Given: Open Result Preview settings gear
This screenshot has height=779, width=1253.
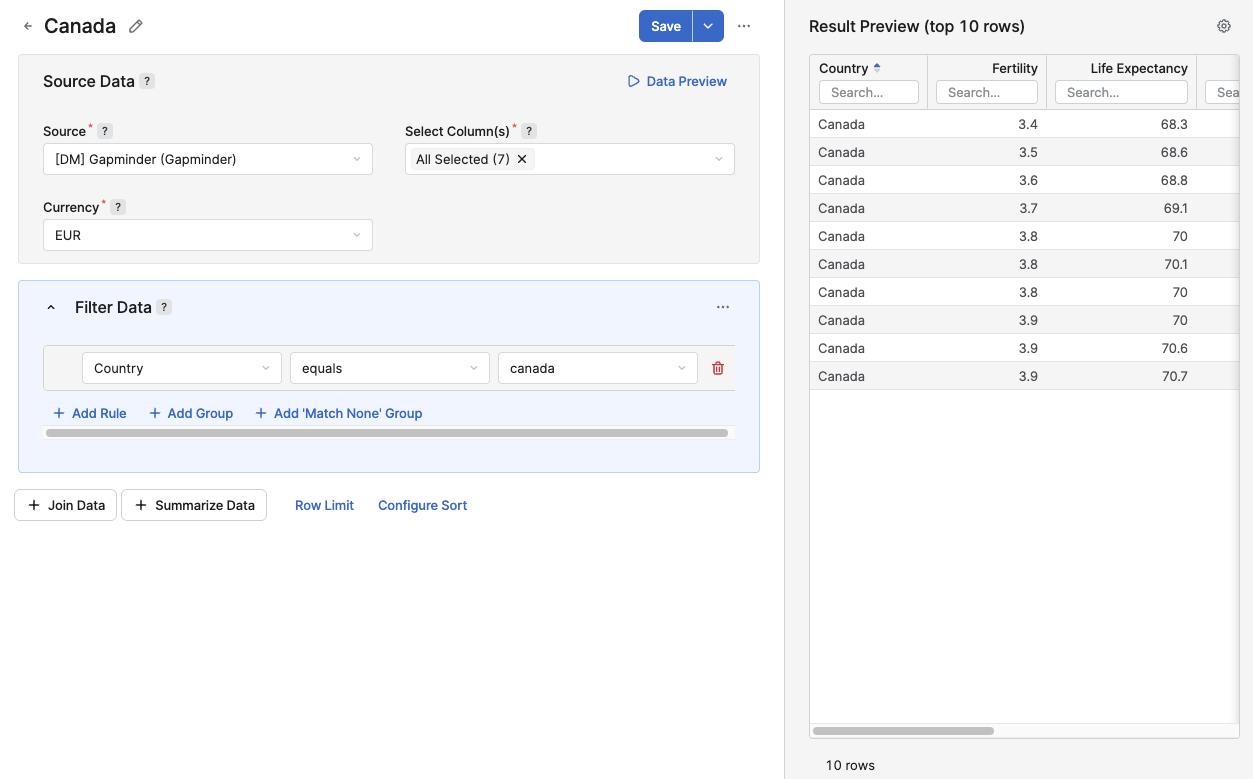Looking at the screenshot, I should click(x=1223, y=26).
